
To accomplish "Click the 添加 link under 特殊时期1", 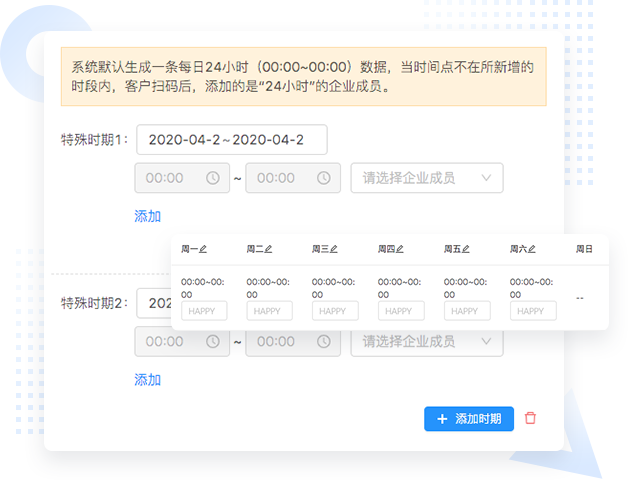I will point(147,216).
